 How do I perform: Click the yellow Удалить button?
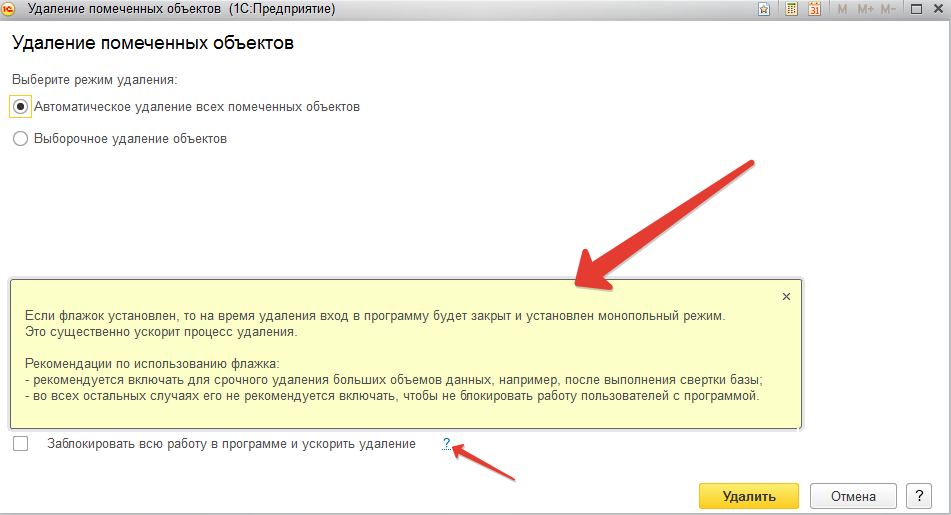point(748,496)
